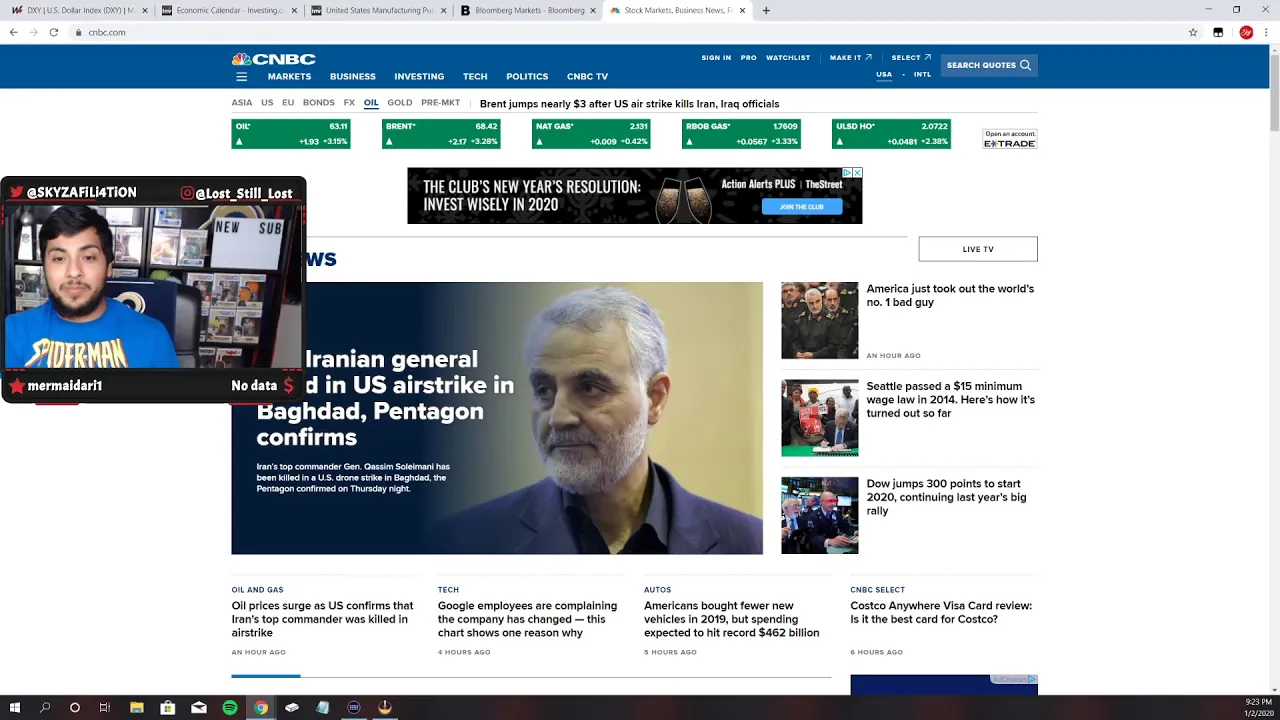Viewport: 1280px width, 720px height.
Task: Open the INVESTING nav menu
Action: (x=419, y=77)
